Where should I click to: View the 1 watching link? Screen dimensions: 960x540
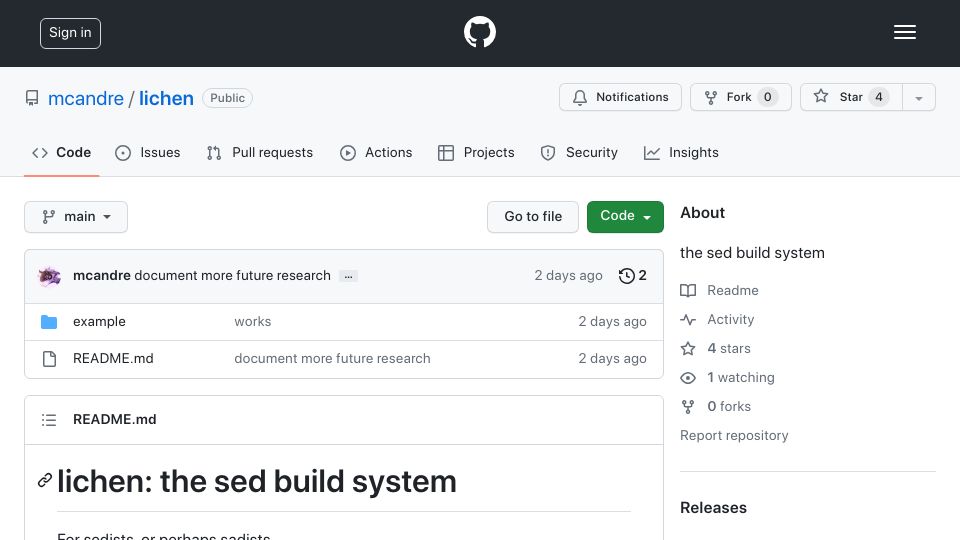tap(741, 377)
